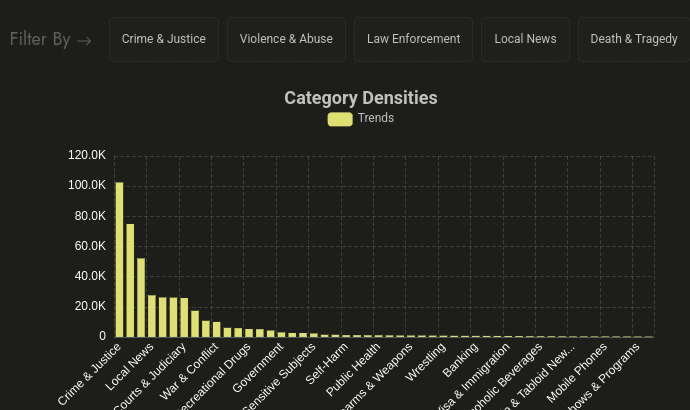690x410 pixels.
Task: Click the Trends legend label
Action: 376,118
